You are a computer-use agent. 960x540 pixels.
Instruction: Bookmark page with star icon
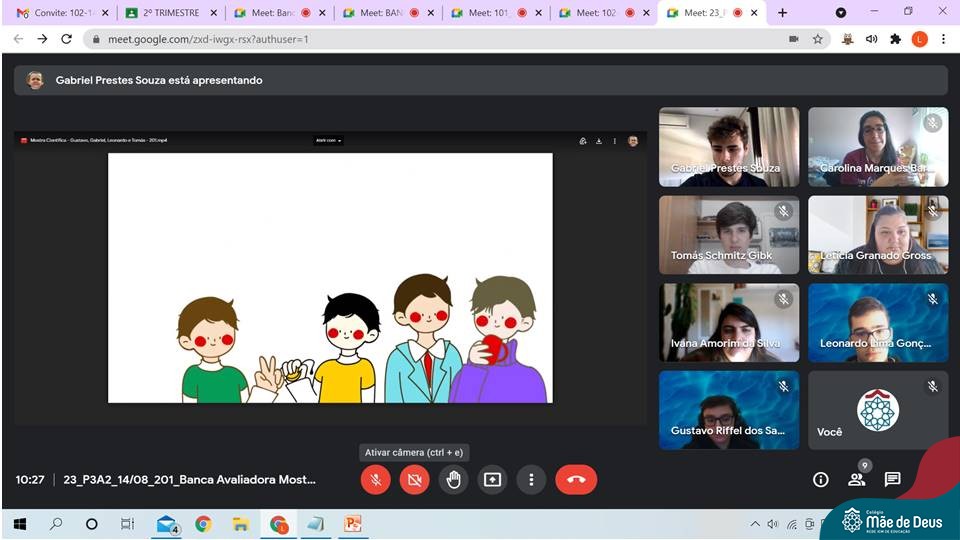pyautogui.click(x=818, y=39)
